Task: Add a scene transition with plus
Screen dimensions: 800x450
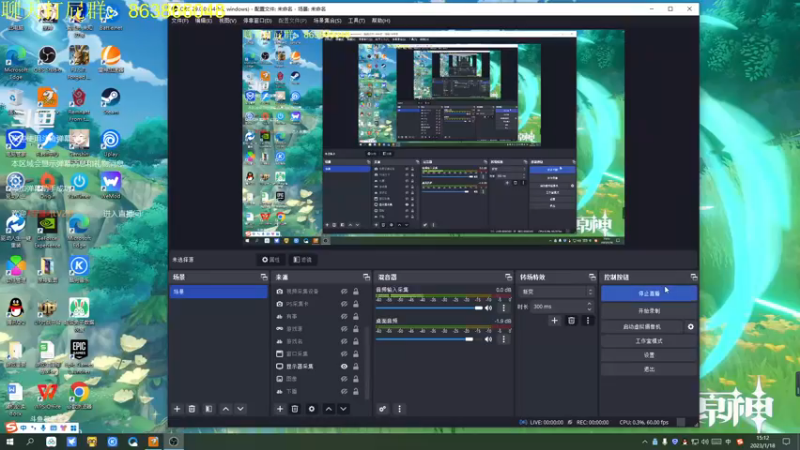Action: coord(555,320)
